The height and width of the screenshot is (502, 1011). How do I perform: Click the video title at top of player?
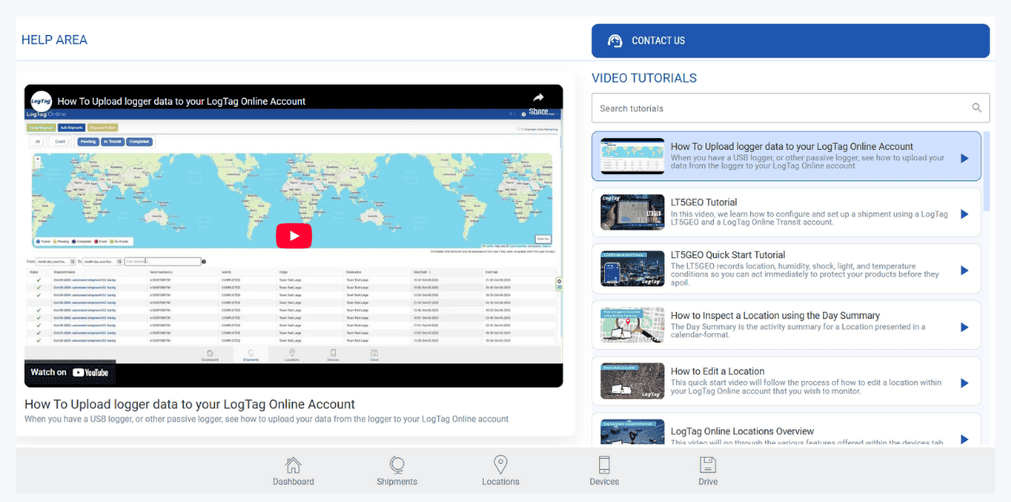point(181,101)
